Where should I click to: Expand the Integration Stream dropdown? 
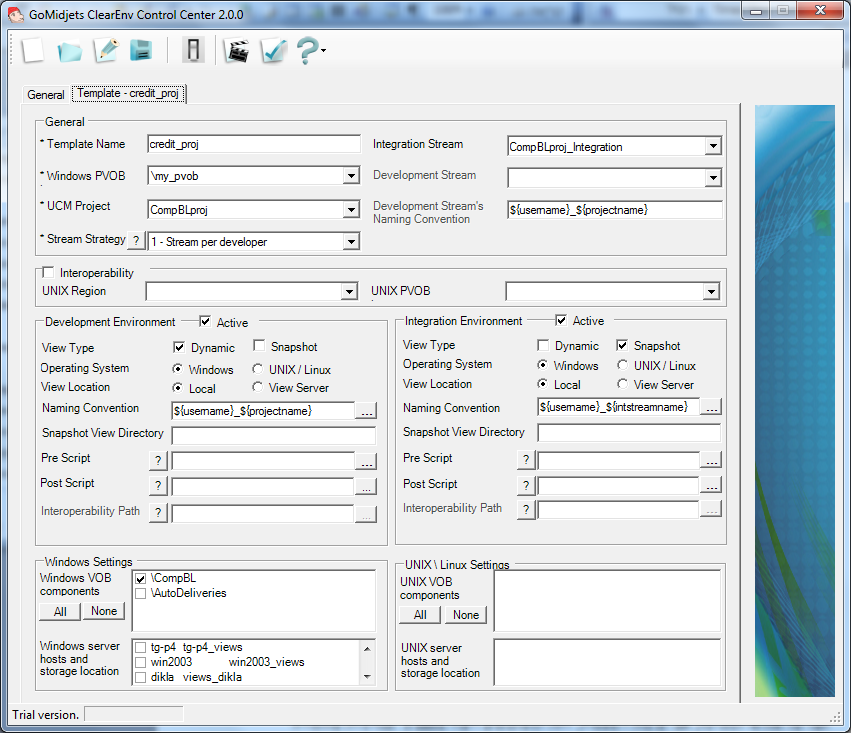coord(712,147)
